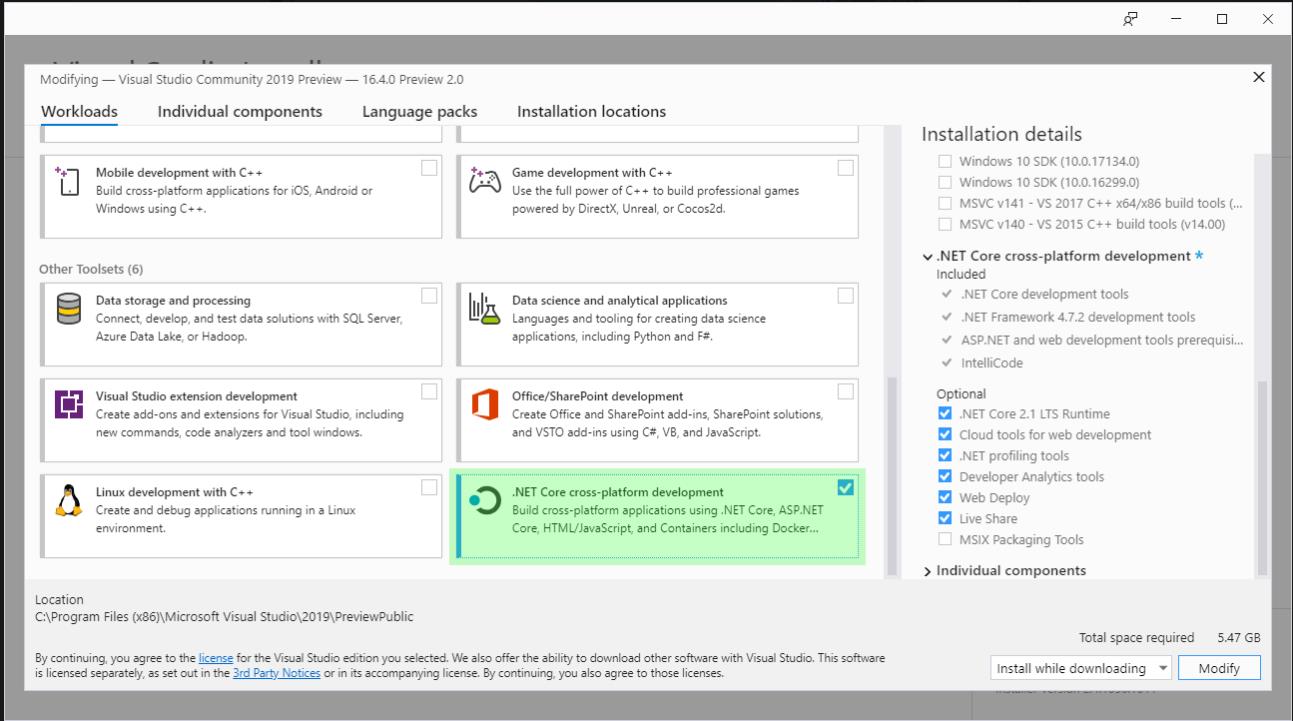The height and width of the screenshot is (721, 1293).
Task: Click the Total space required 5.47 GB value
Action: tap(1238, 638)
